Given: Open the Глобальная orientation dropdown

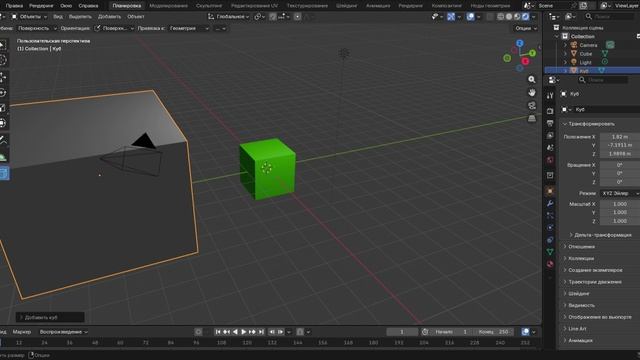Looking at the screenshot, I should point(229,17).
